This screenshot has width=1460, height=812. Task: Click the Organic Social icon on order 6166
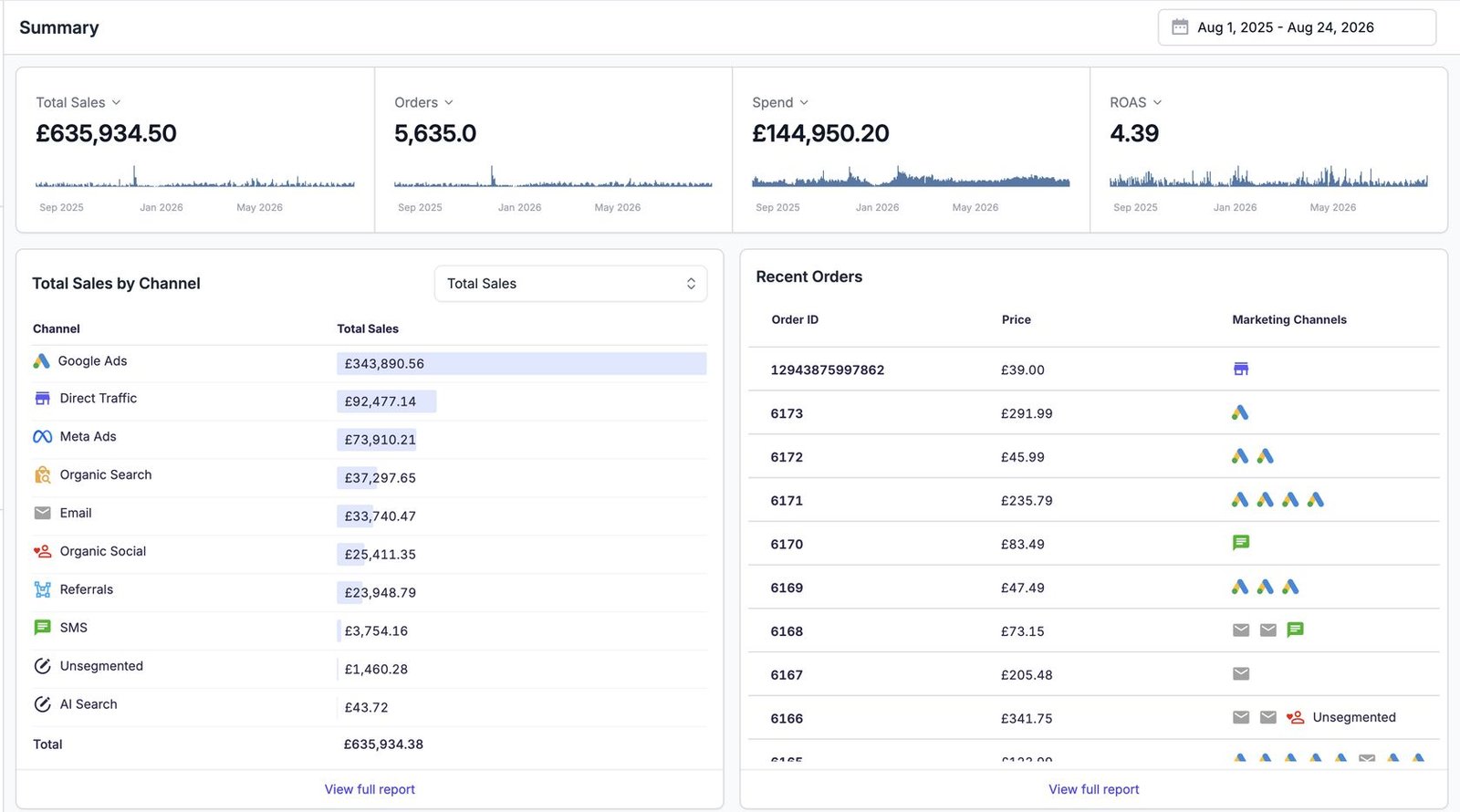coord(1295,718)
